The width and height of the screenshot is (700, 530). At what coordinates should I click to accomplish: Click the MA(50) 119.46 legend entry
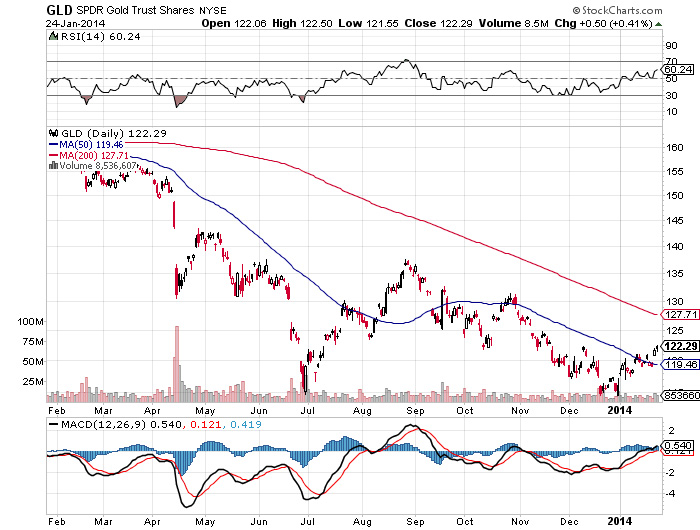[x=91, y=145]
